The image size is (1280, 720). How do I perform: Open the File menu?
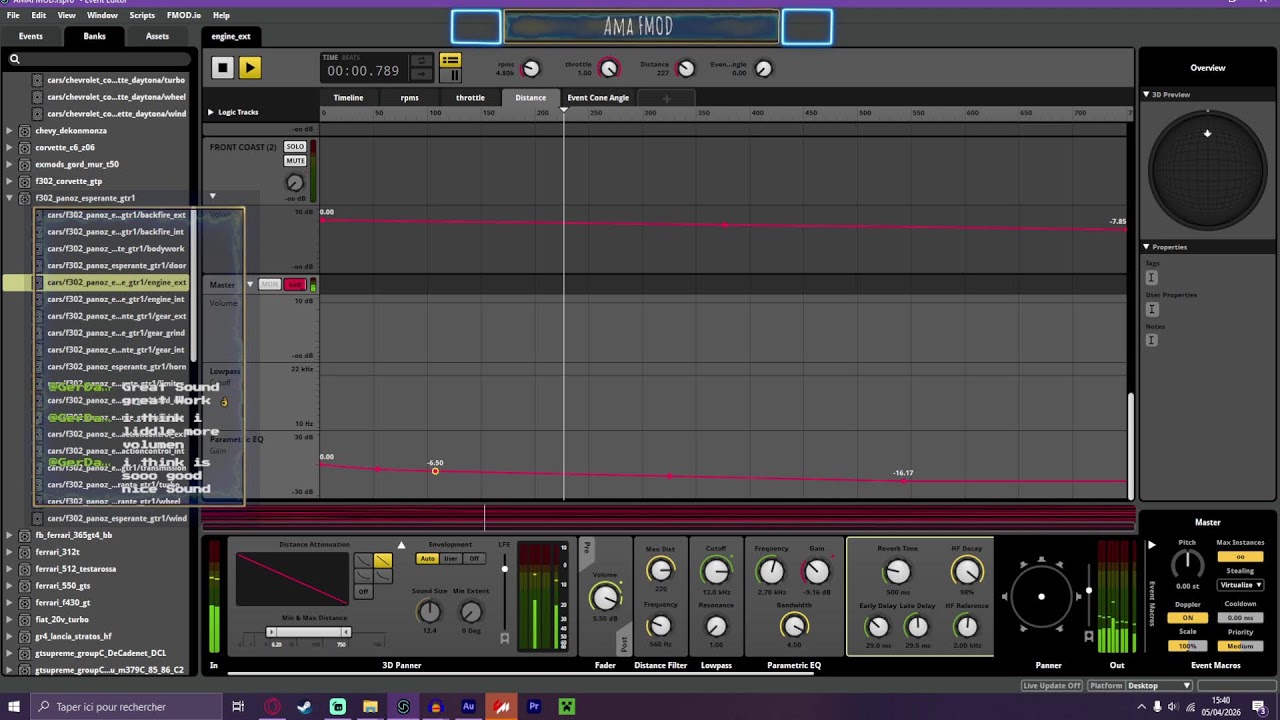(x=13, y=15)
